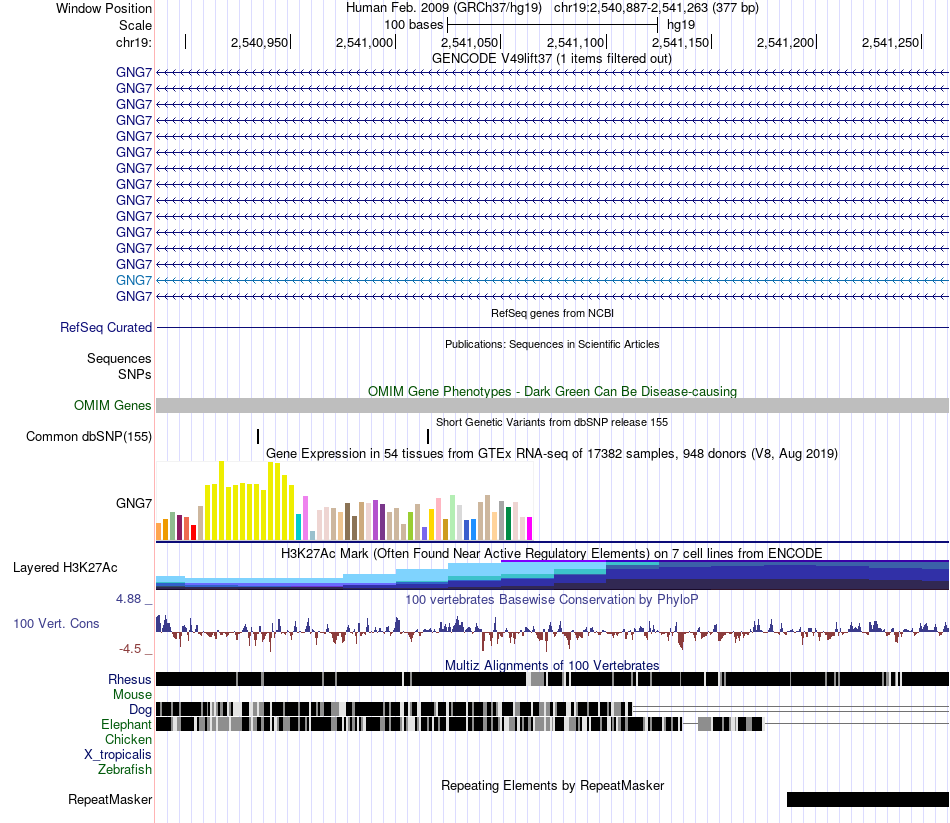
Task: Click the SNPs track label
Action: point(135,375)
